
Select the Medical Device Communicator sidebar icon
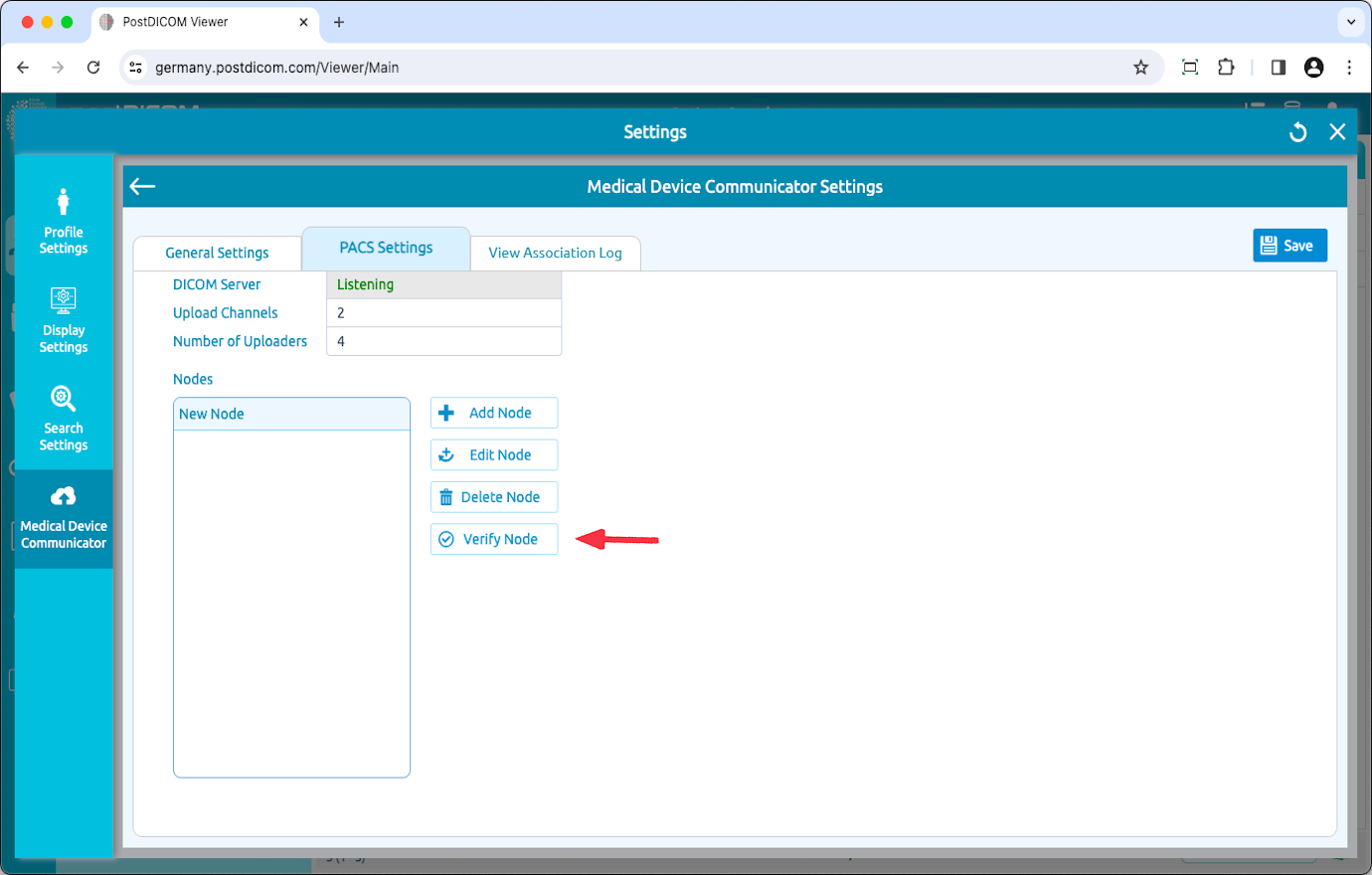click(63, 517)
